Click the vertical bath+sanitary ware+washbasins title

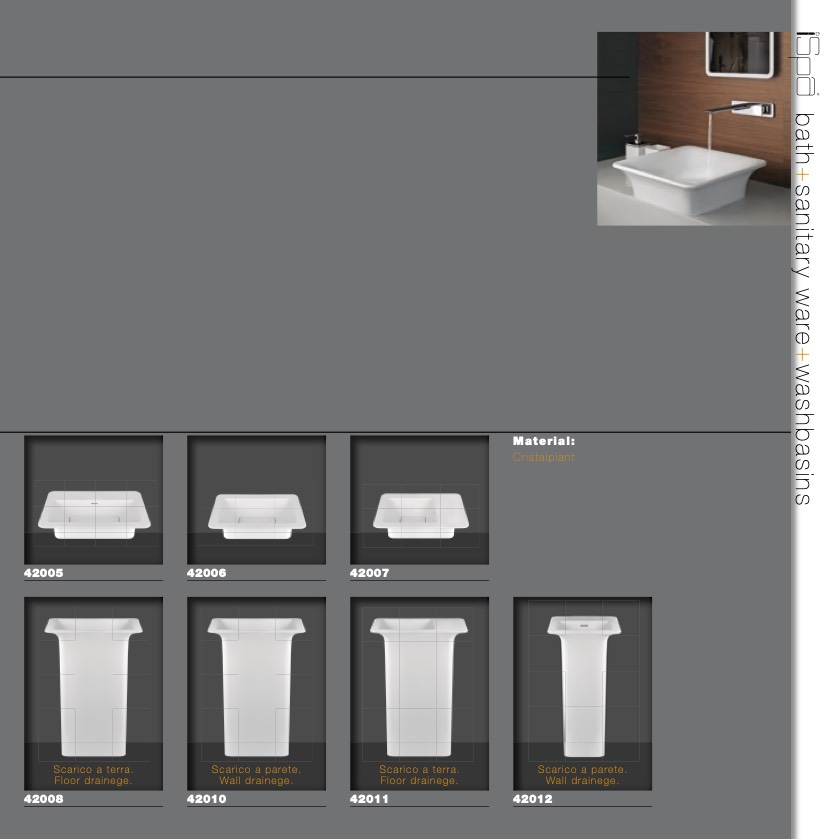pos(806,308)
